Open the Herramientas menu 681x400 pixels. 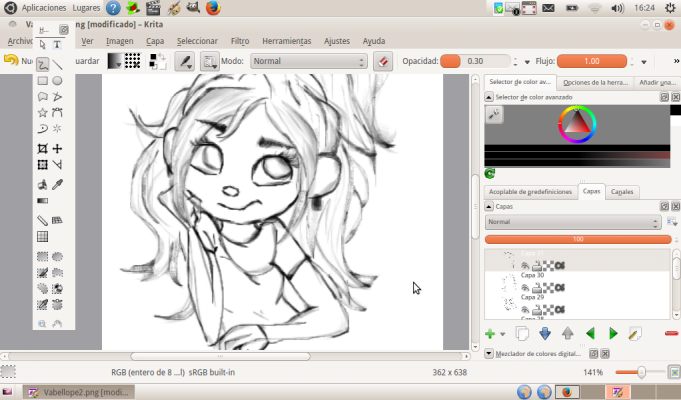click(287, 41)
